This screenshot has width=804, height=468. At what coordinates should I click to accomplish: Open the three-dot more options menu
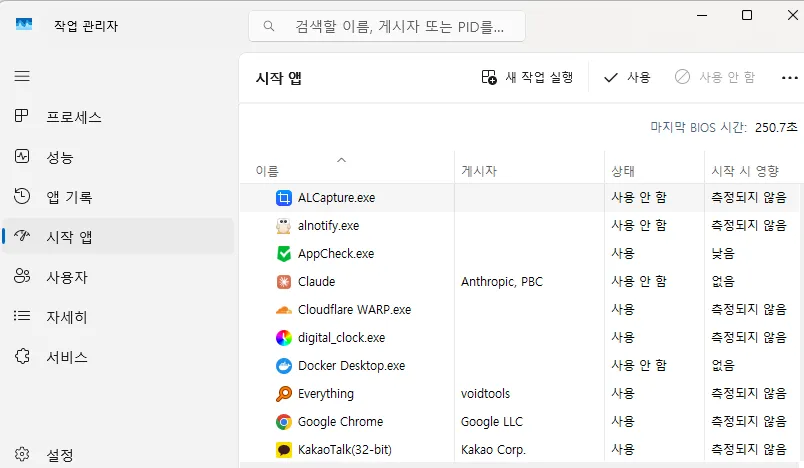[x=790, y=78]
